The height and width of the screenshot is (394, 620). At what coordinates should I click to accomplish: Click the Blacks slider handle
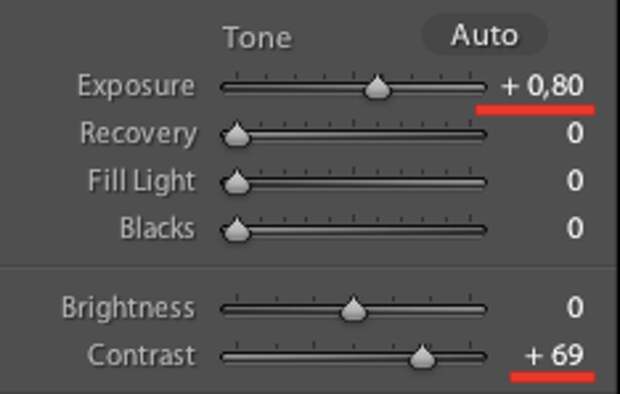coord(236,229)
